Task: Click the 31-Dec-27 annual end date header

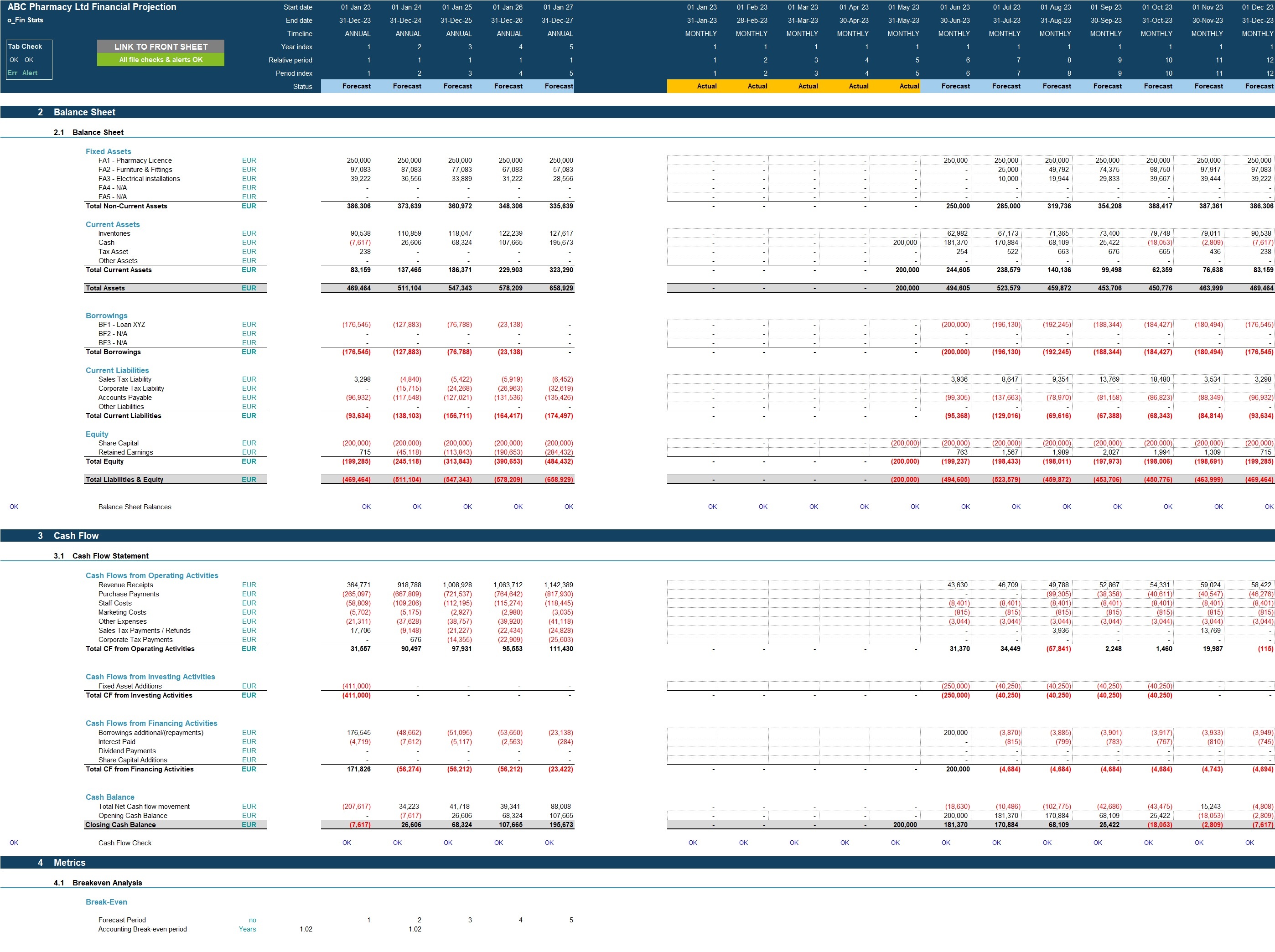Action: (557, 21)
